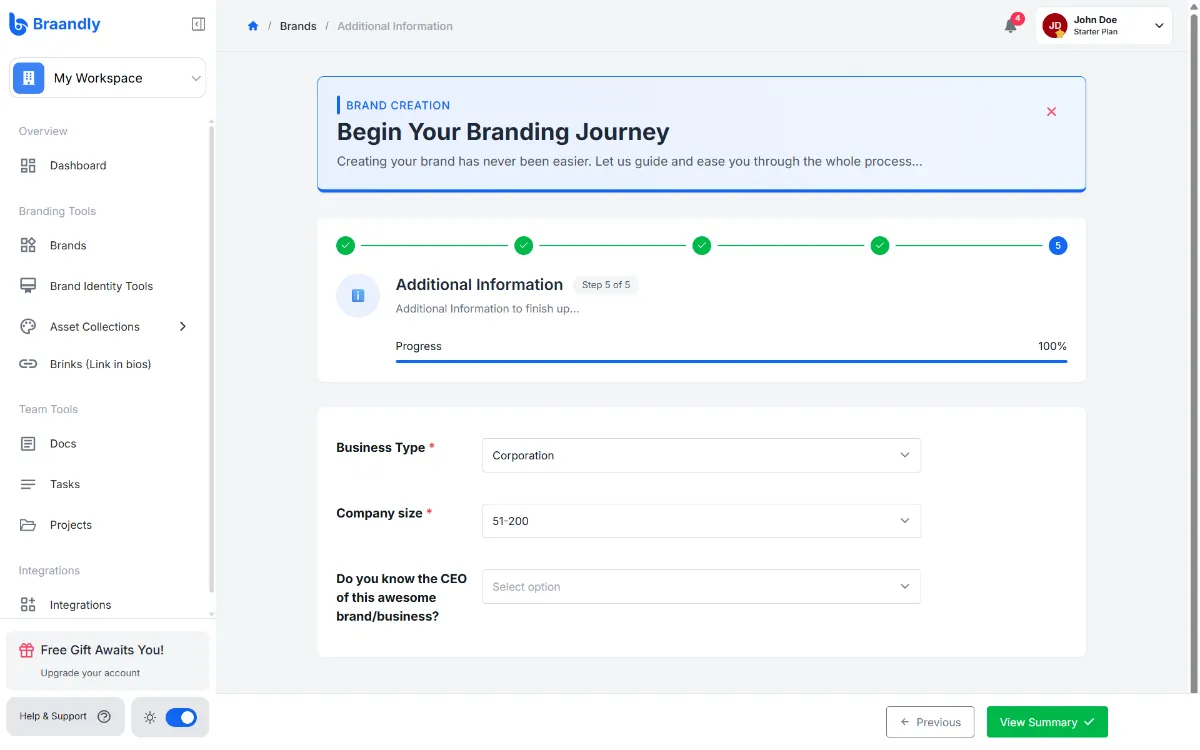Click the Additional Information breadcrumb text
This screenshot has height=750, width=1200.
coord(395,26)
